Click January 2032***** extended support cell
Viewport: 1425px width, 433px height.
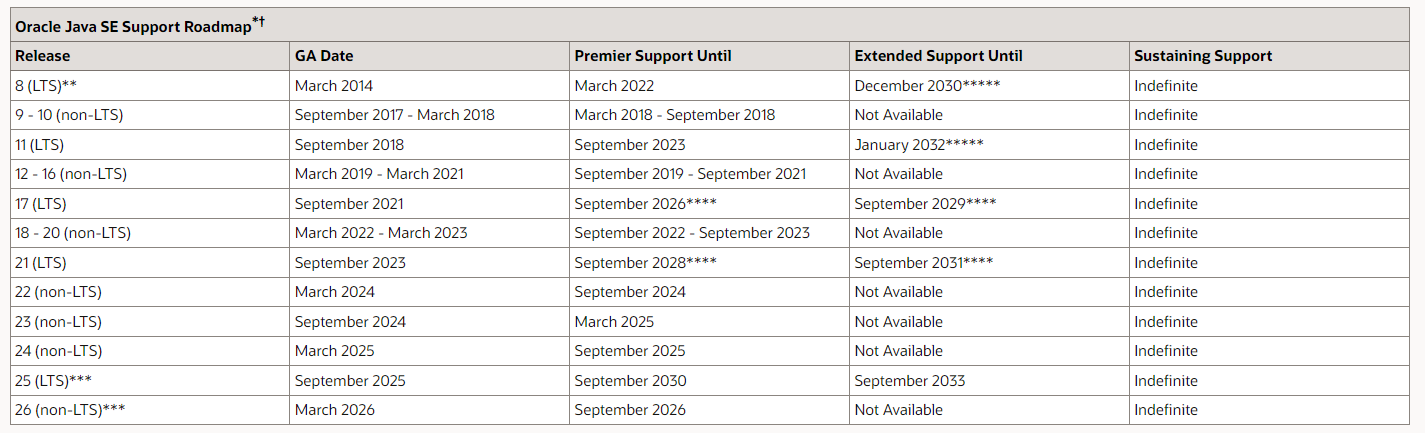tap(919, 145)
